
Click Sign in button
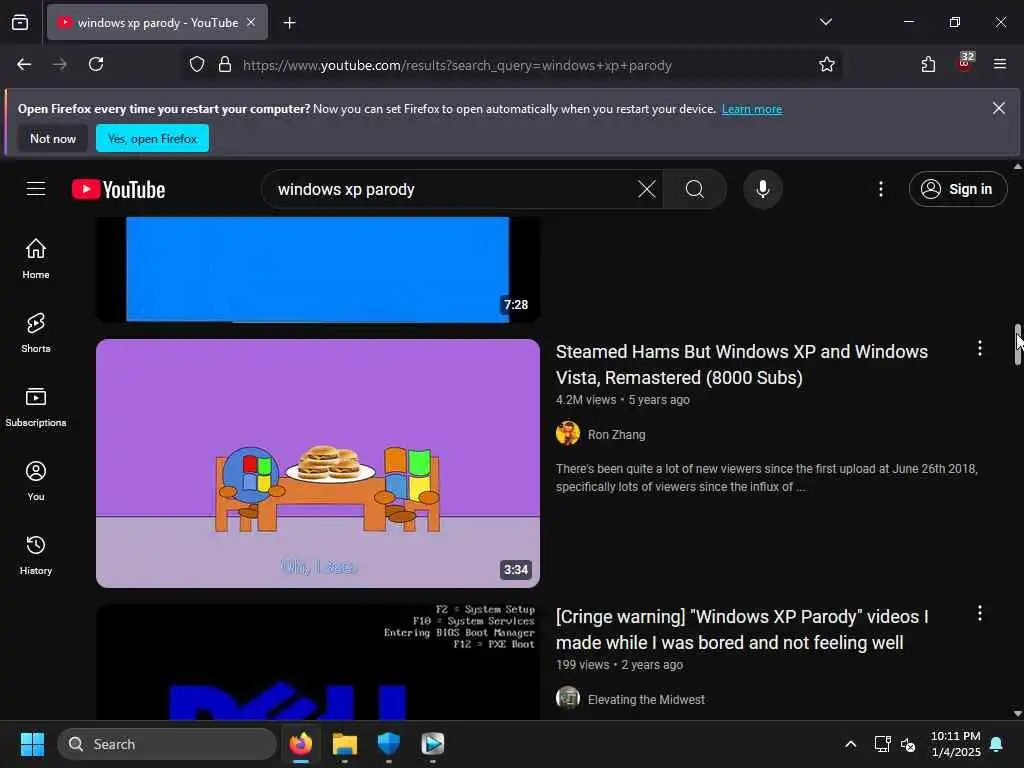click(x=957, y=189)
